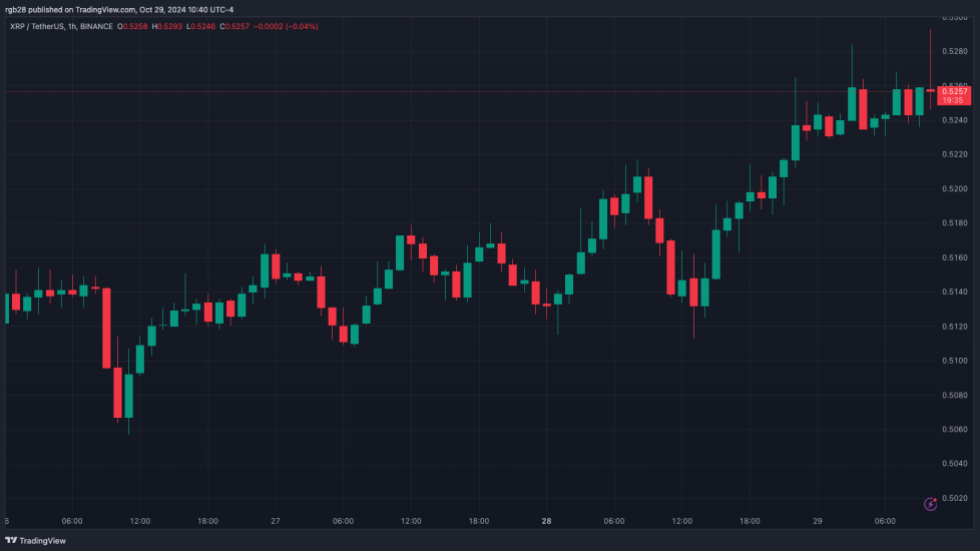The image size is (980, 551).
Task: Select the 1h interval in chart legend
Action: (70, 26)
